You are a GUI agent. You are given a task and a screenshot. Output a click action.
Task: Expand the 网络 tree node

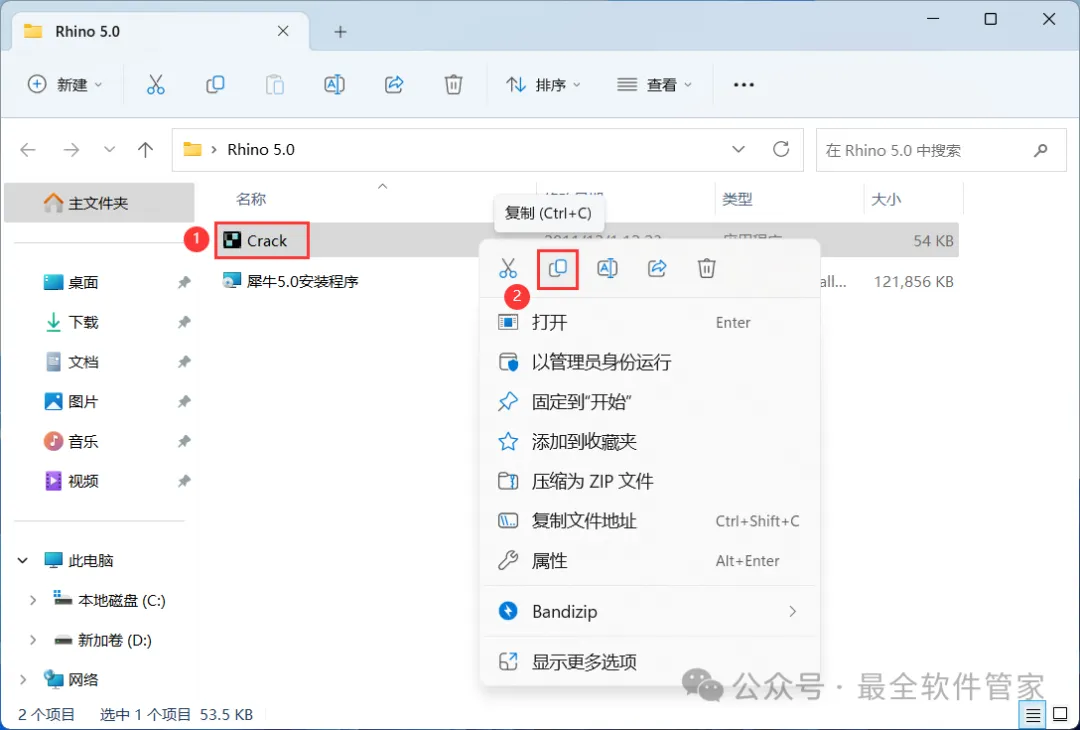tap(23, 680)
